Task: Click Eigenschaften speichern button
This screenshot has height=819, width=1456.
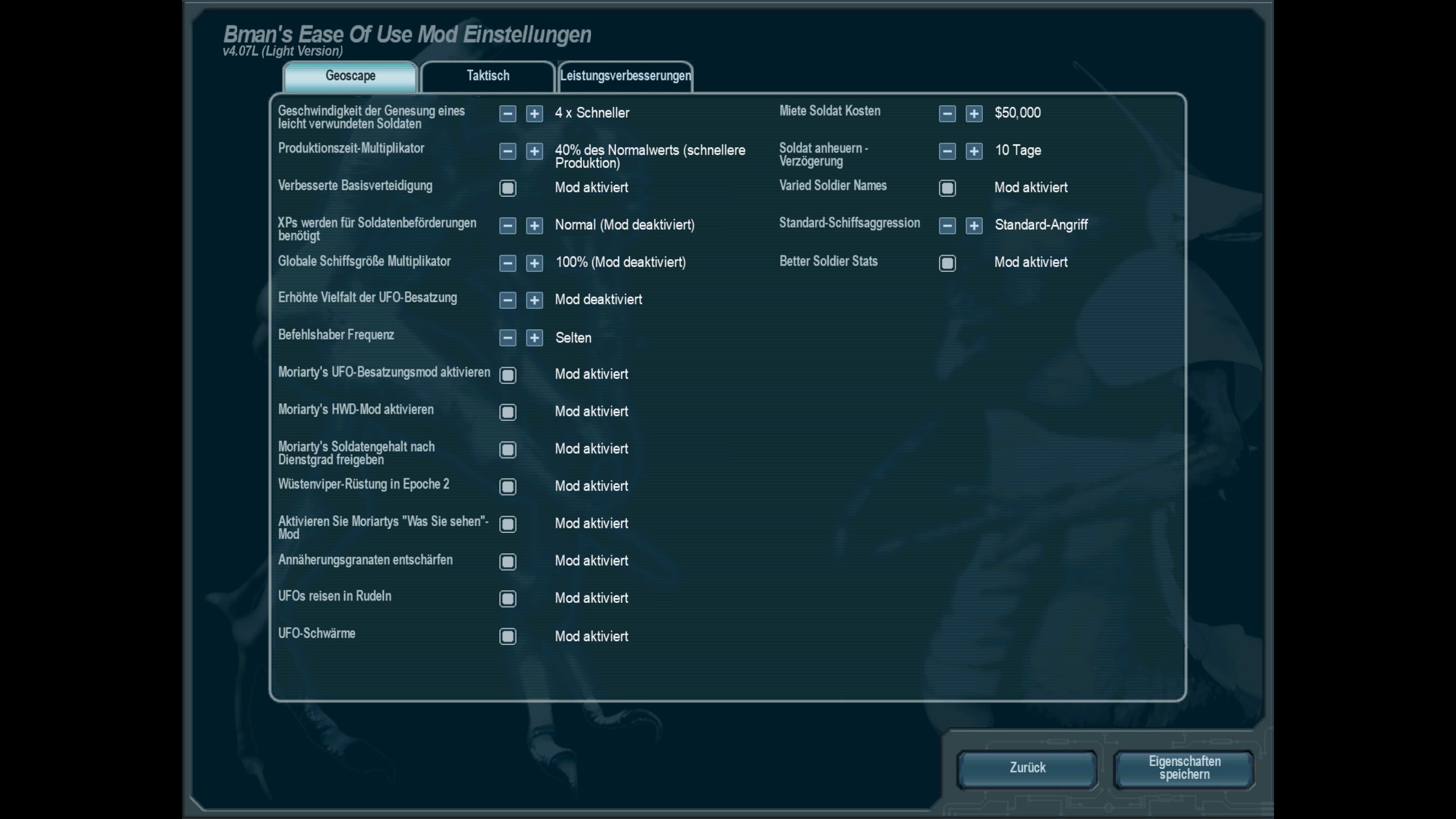Action: 1184,768
